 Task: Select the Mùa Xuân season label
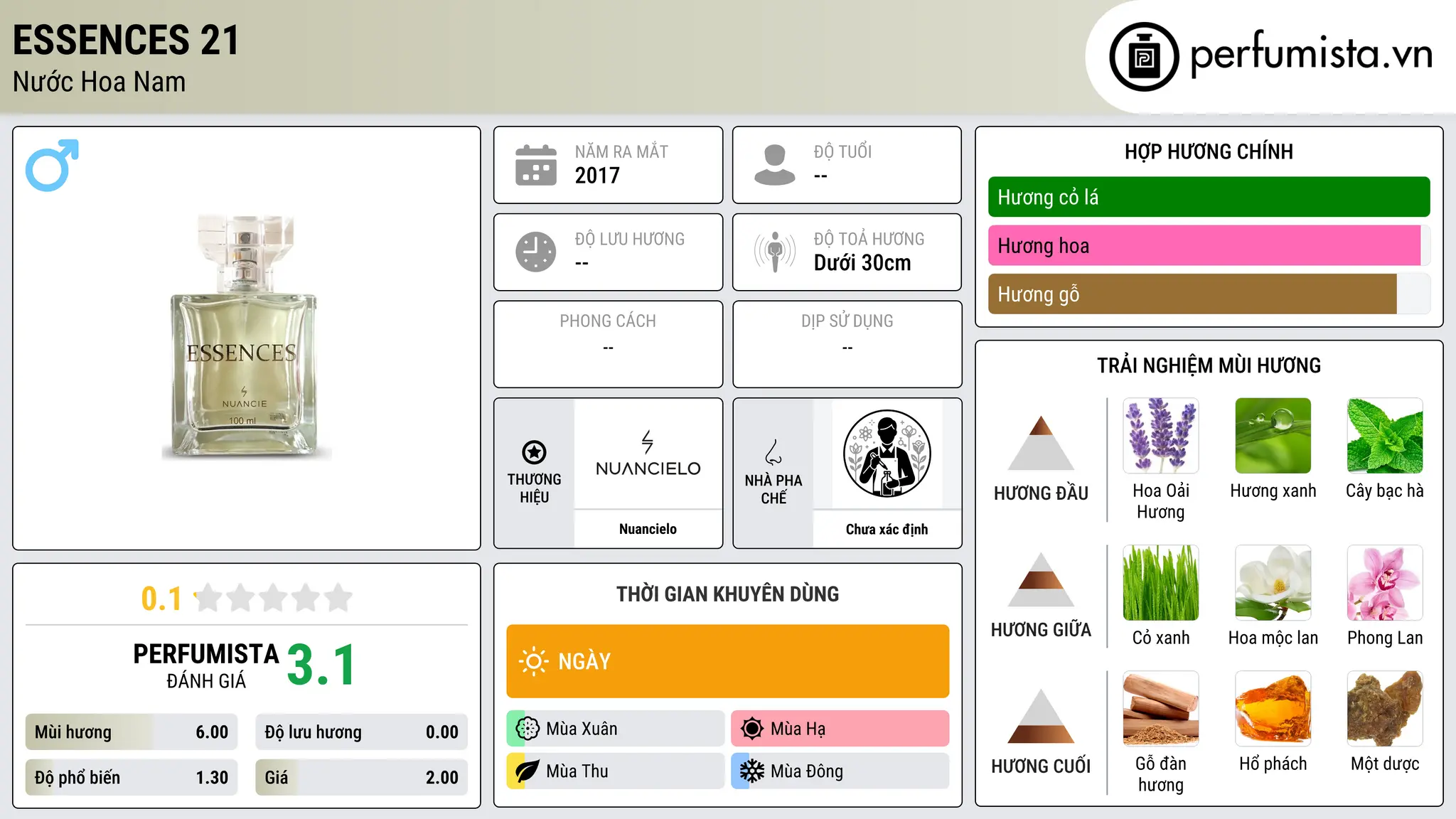582,729
